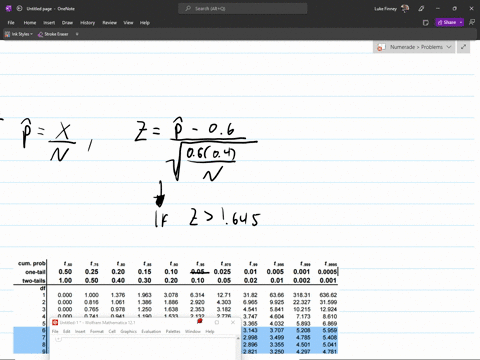The image size is (480, 360).
Task: Click the OneNote app logo icon
Action: [9, 9]
